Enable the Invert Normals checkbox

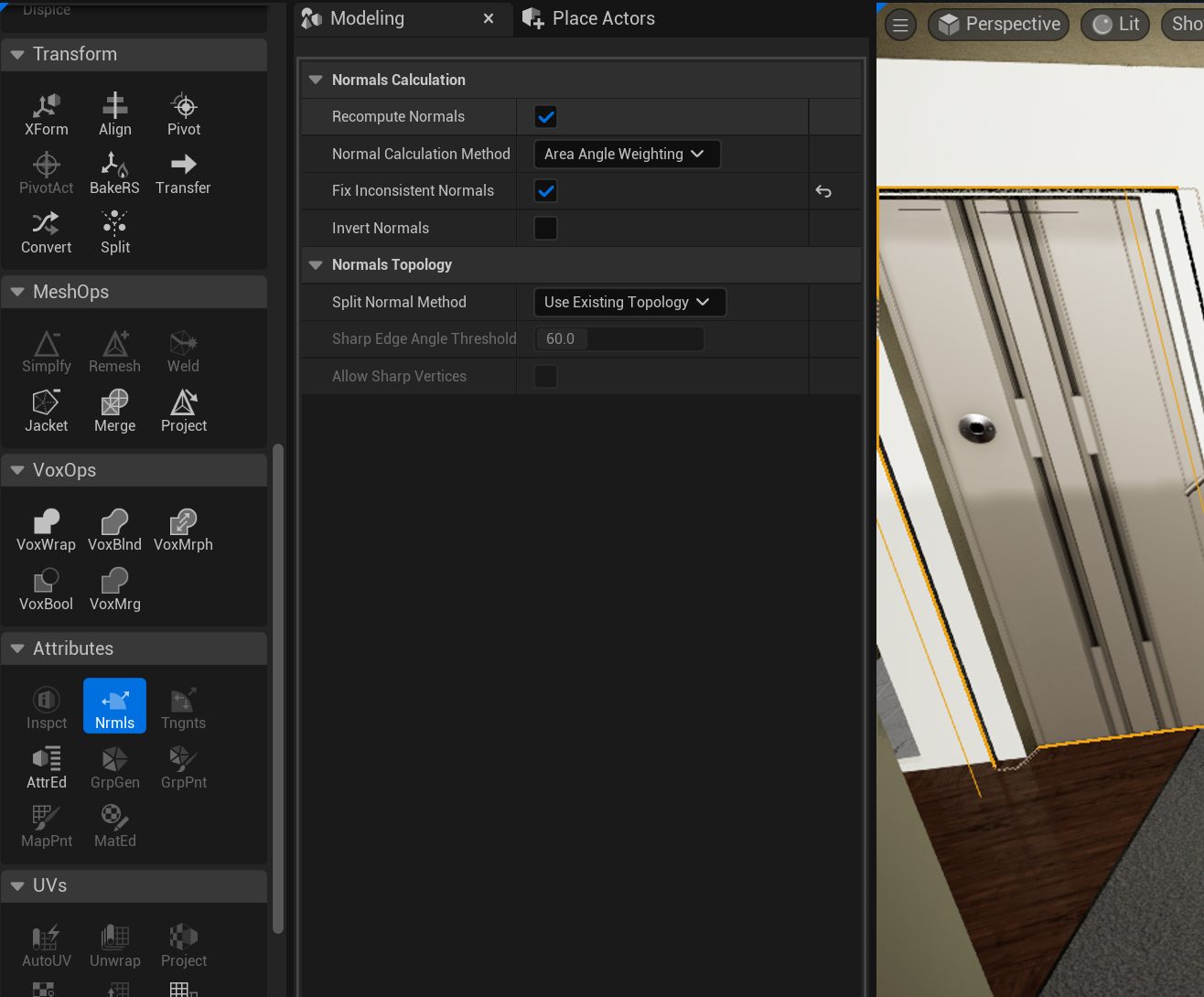point(545,228)
